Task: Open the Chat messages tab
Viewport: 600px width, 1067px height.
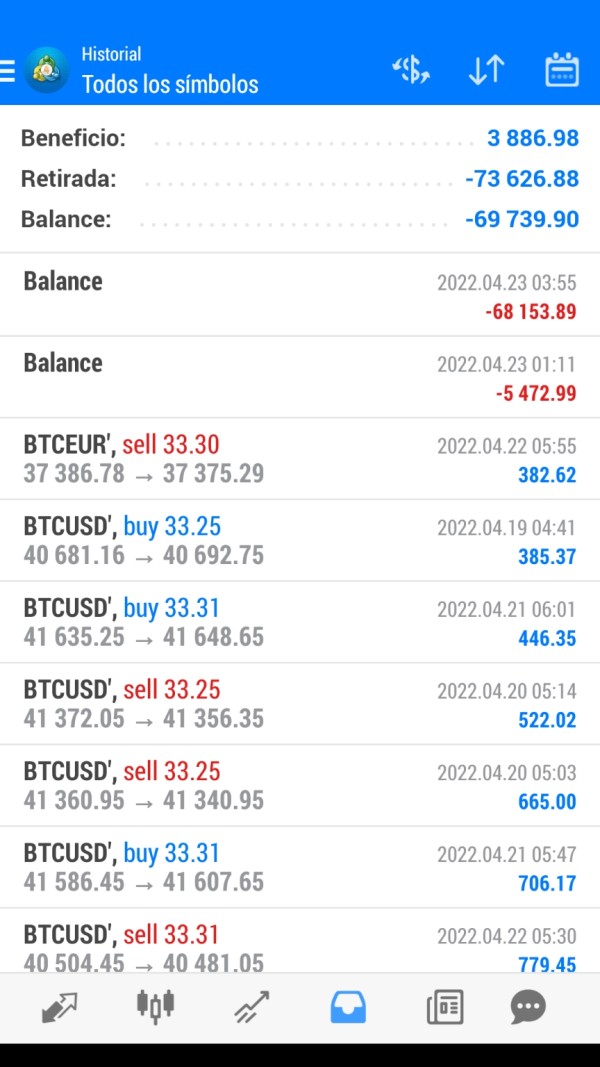Action: [x=527, y=1007]
